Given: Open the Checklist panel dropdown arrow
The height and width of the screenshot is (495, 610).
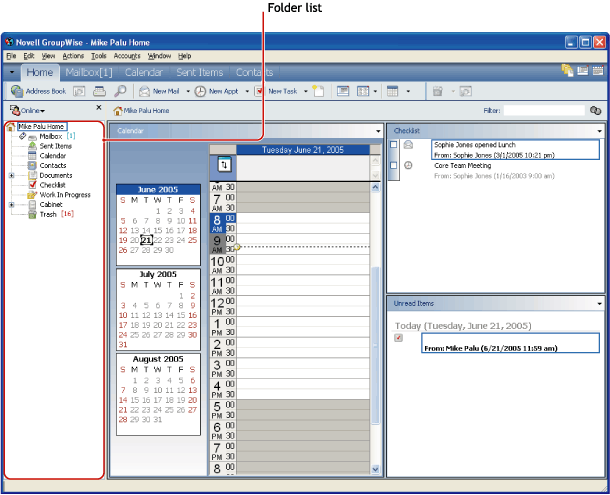Looking at the screenshot, I should click(599, 131).
